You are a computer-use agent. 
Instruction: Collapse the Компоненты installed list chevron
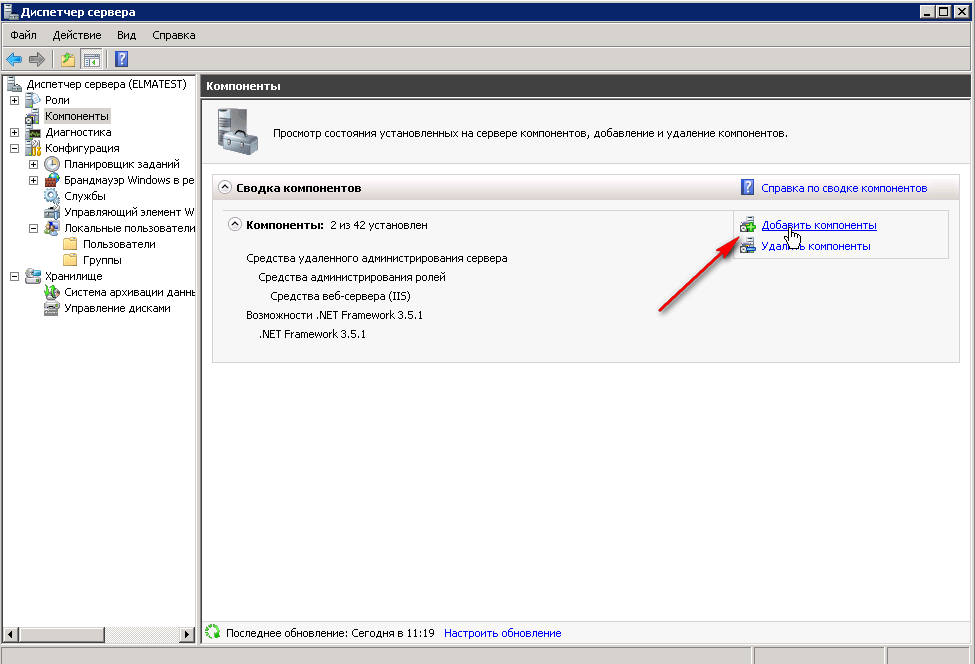click(235, 225)
